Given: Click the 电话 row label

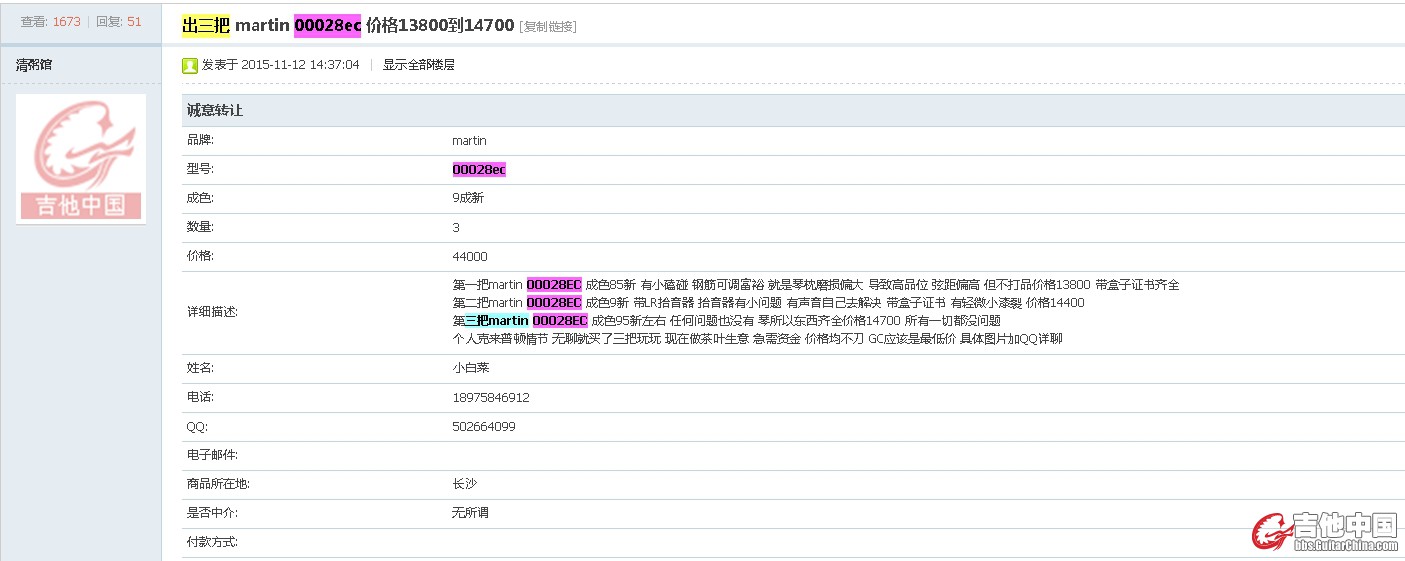Looking at the screenshot, I should 200,398.
